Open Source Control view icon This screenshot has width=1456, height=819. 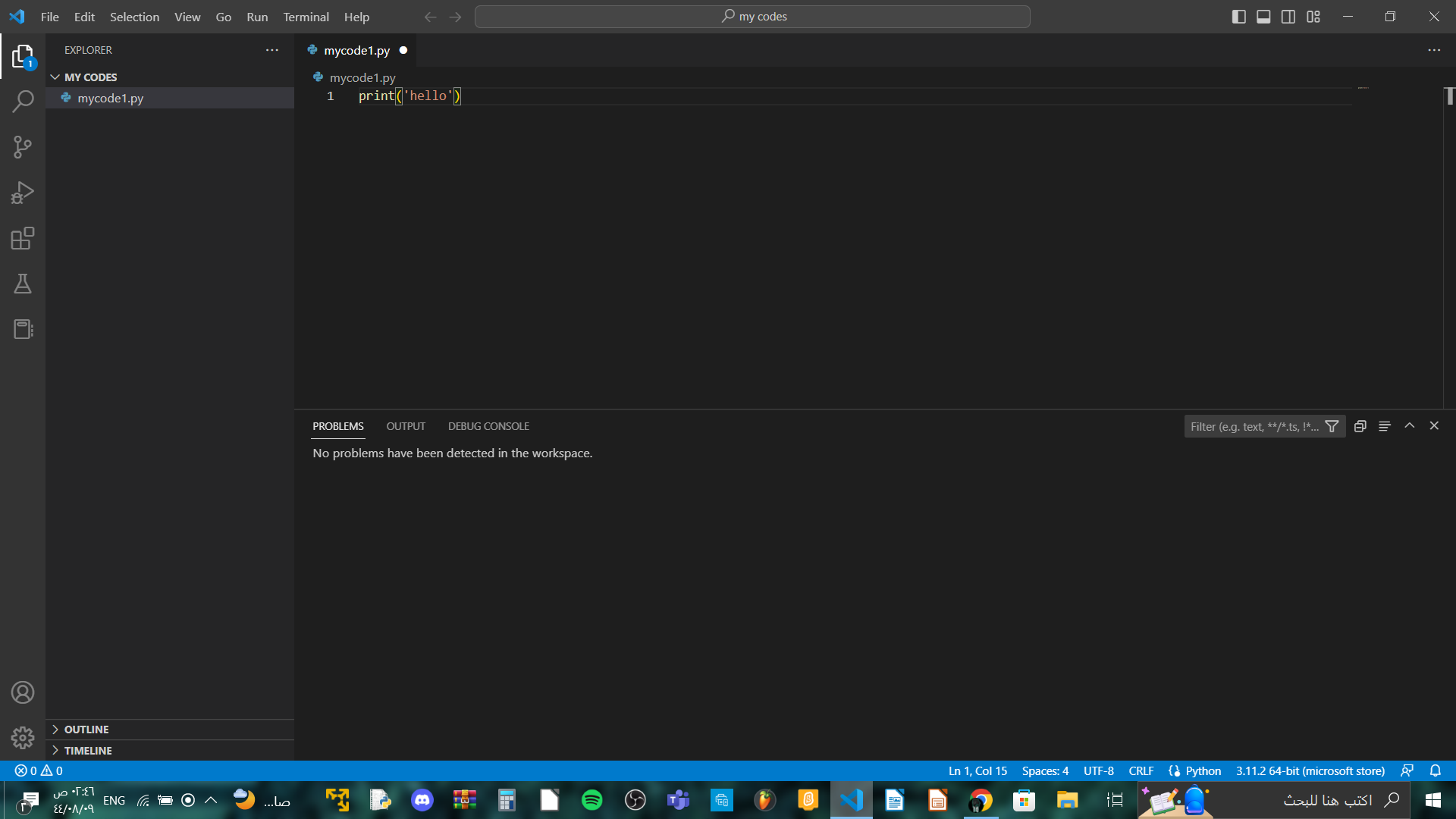[x=23, y=147]
